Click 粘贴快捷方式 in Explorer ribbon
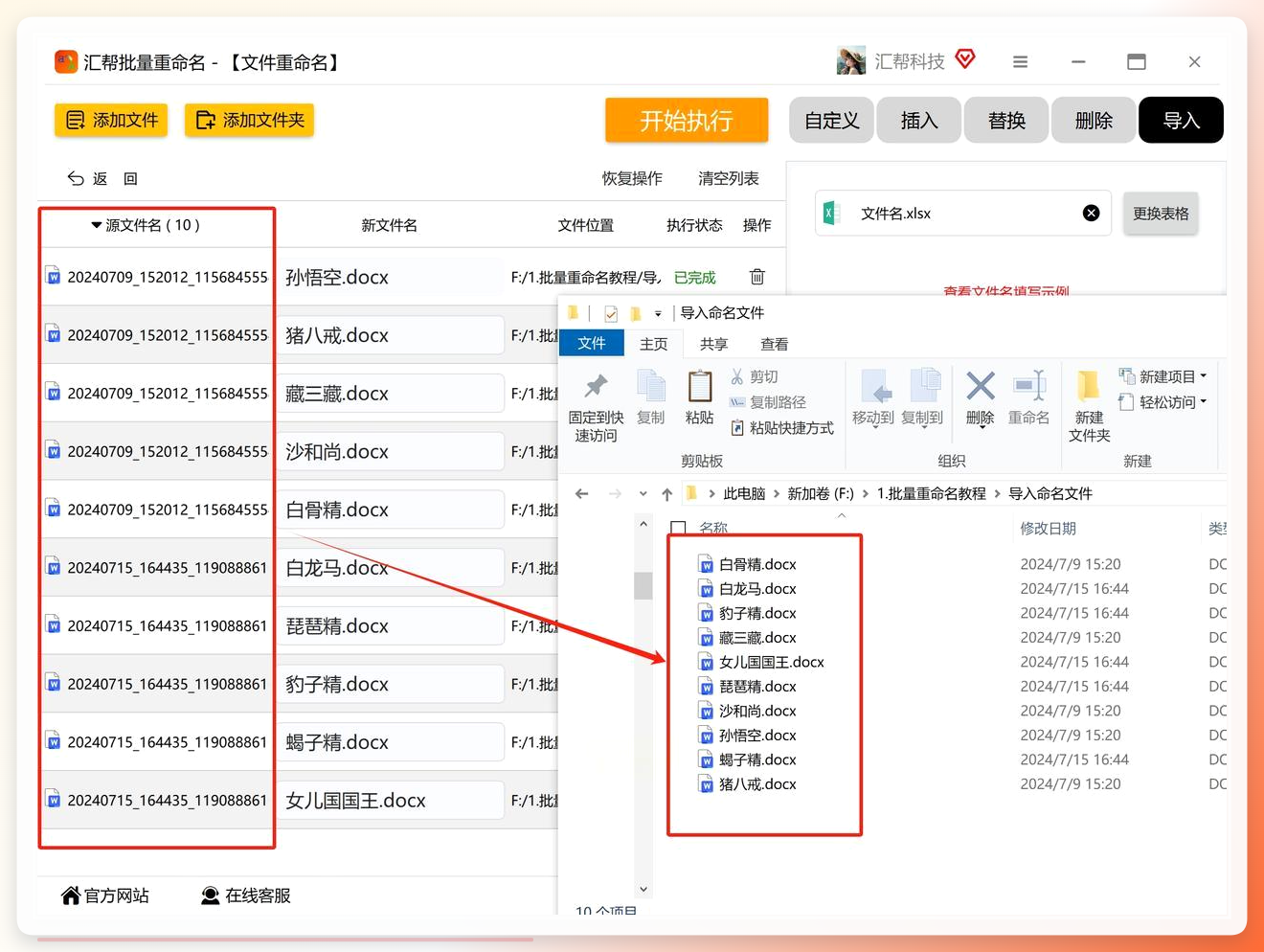Image resolution: width=1264 pixels, height=952 pixels. coord(782,428)
